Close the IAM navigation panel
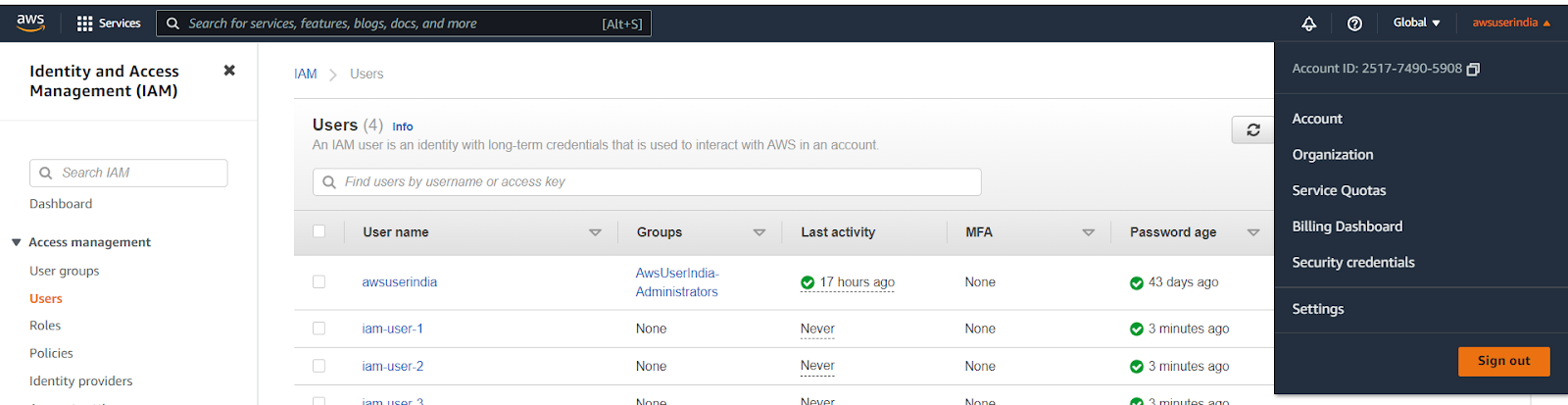The height and width of the screenshot is (405, 1568). point(229,71)
